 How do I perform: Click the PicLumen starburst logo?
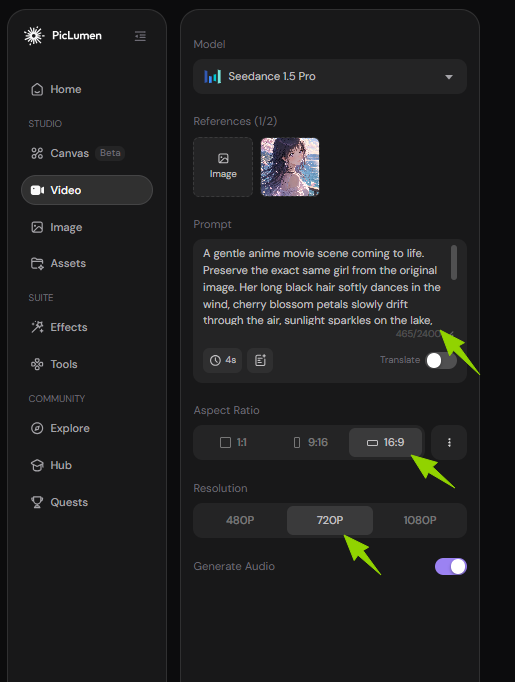(34, 36)
